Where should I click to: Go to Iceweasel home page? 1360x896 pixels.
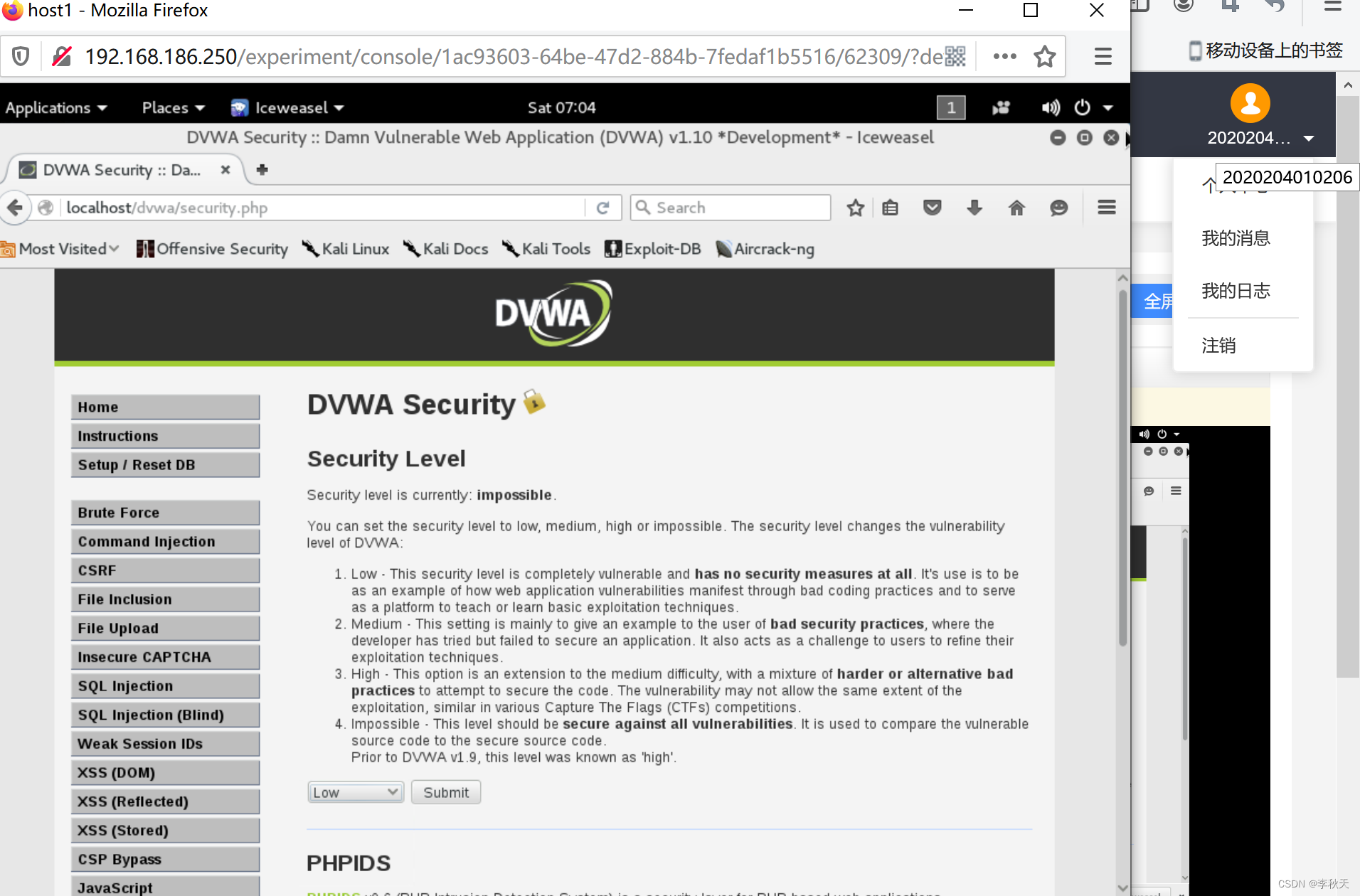1016,208
